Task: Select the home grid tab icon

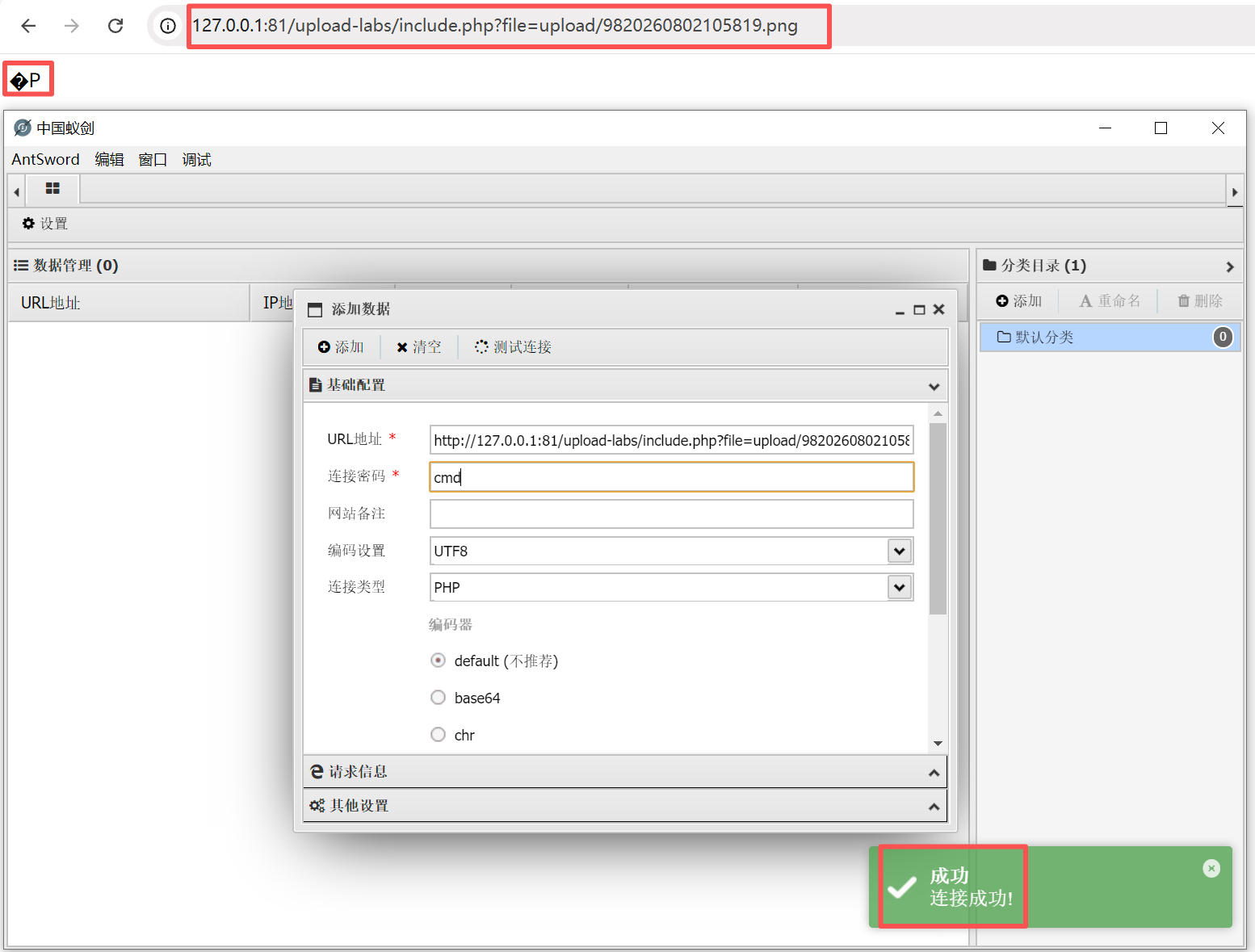Action: pyautogui.click(x=52, y=189)
